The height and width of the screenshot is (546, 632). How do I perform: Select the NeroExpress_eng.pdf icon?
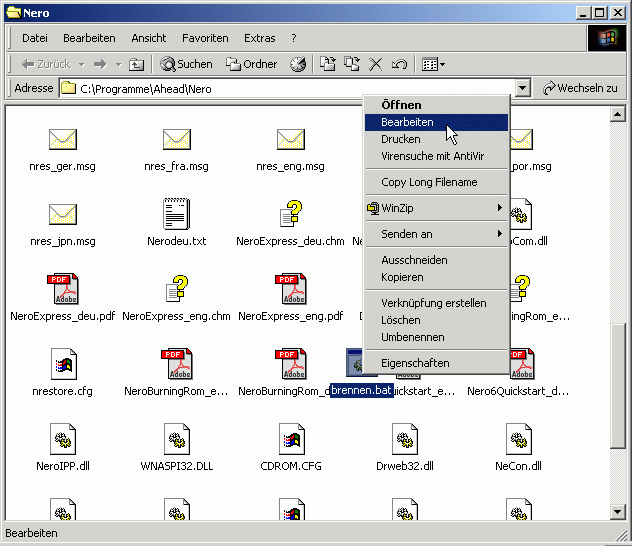click(291, 289)
